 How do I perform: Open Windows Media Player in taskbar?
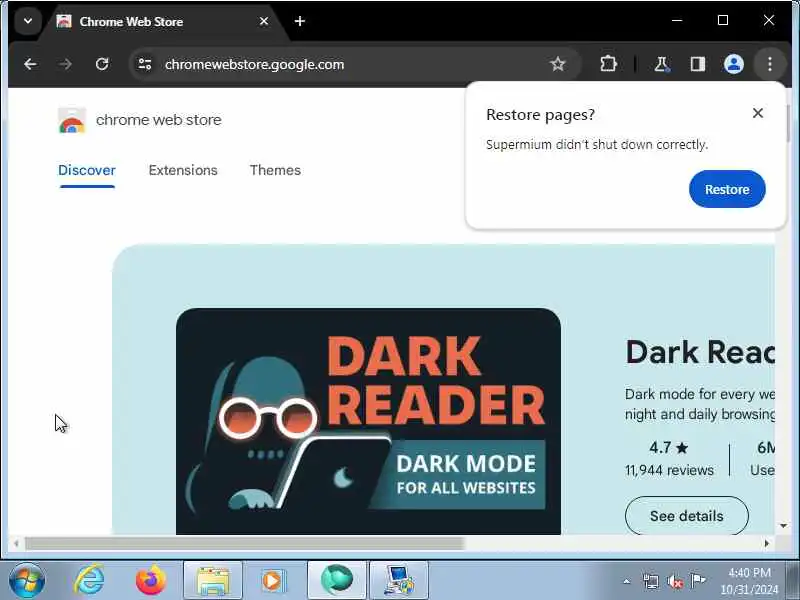tap(273, 581)
